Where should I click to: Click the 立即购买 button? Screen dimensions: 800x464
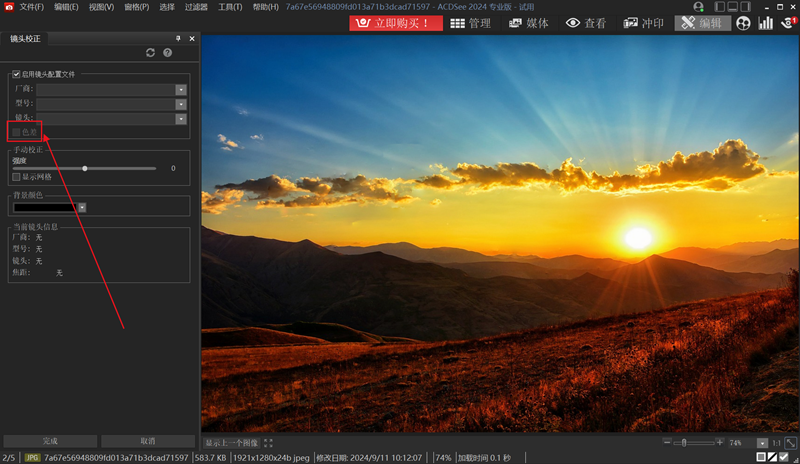pos(396,23)
